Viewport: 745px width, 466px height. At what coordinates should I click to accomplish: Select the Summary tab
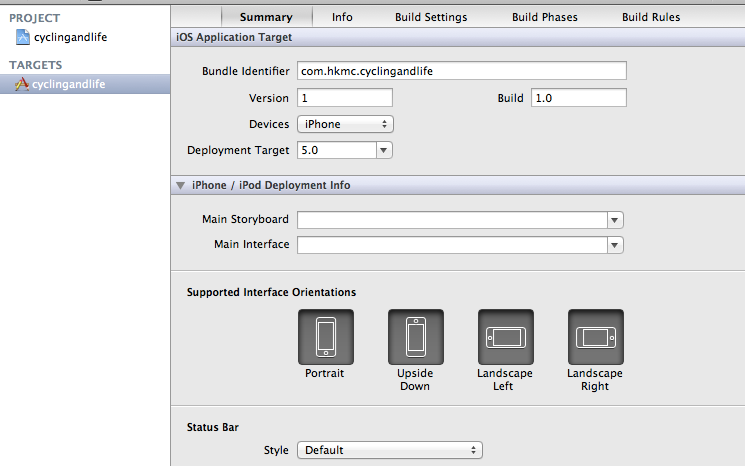(266, 17)
